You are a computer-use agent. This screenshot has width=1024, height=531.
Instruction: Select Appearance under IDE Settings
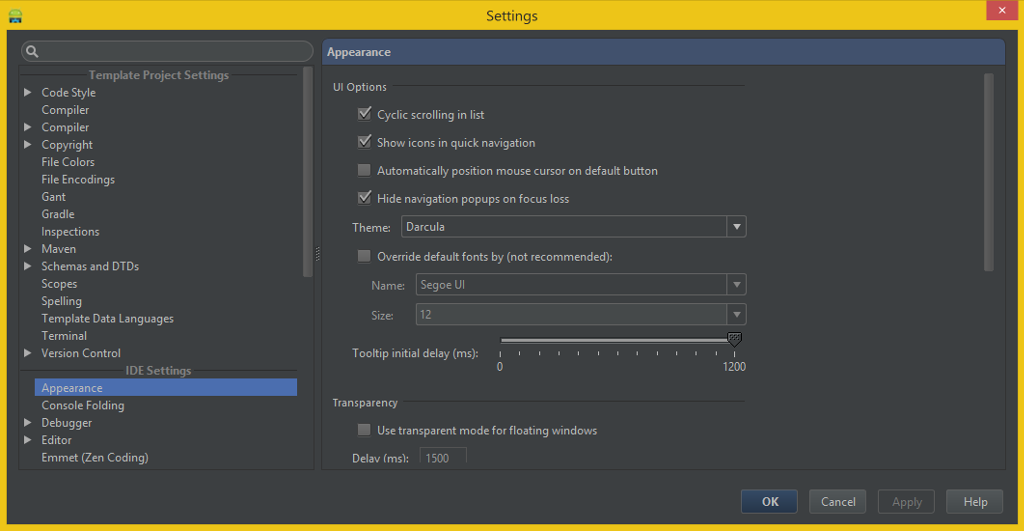166,387
